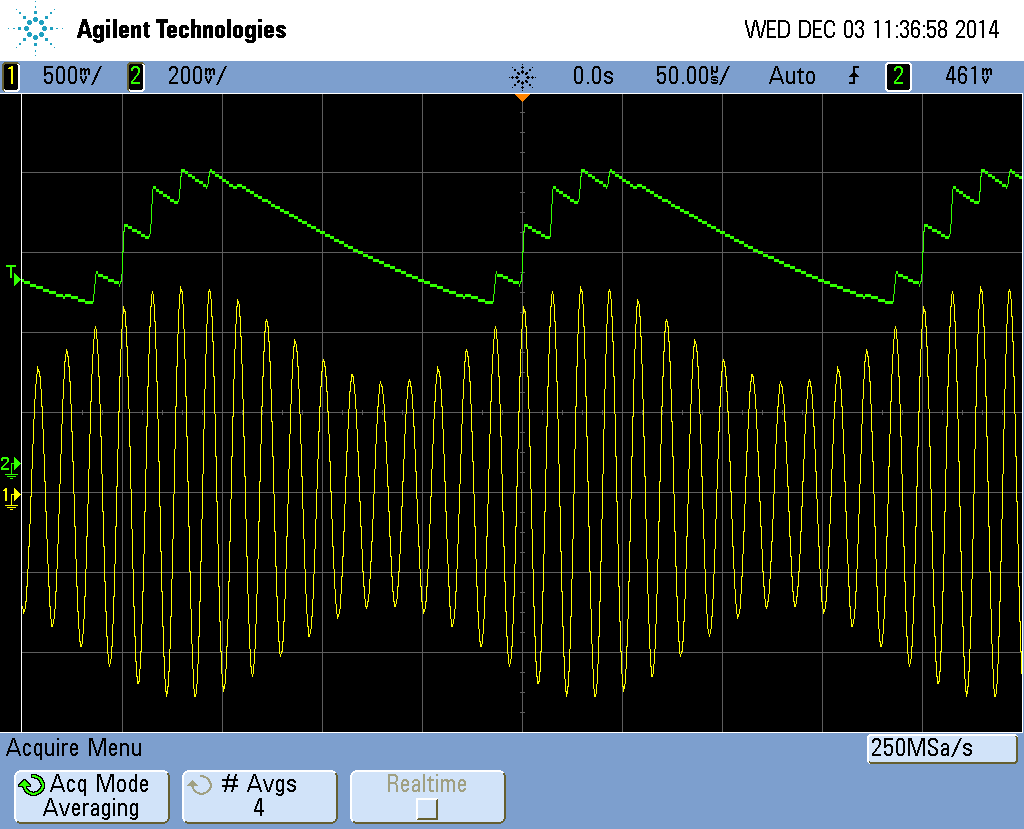Adjust the # Avgs value softkey
The height and width of the screenshot is (829, 1024).
coord(259,796)
